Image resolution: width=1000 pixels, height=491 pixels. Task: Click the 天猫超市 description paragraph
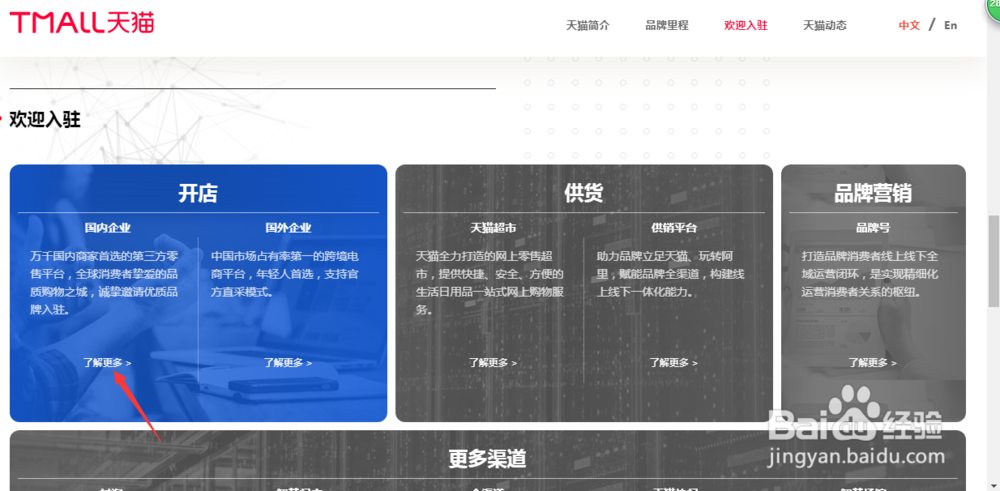[x=490, y=283]
